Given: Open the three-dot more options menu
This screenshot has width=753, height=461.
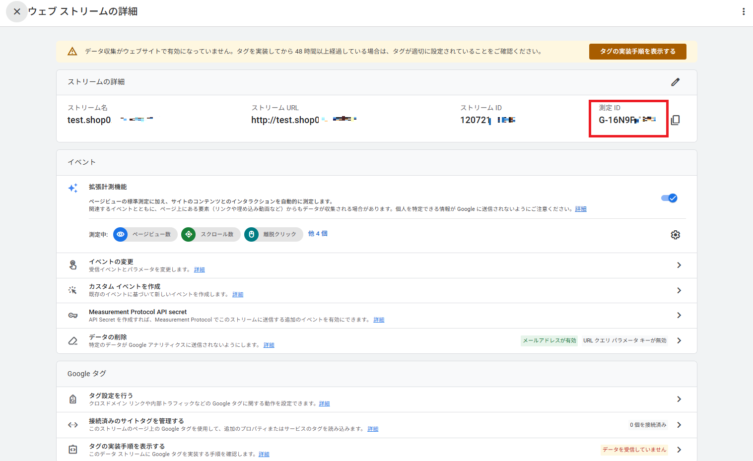Looking at the screenshot, I should [743, 12].
